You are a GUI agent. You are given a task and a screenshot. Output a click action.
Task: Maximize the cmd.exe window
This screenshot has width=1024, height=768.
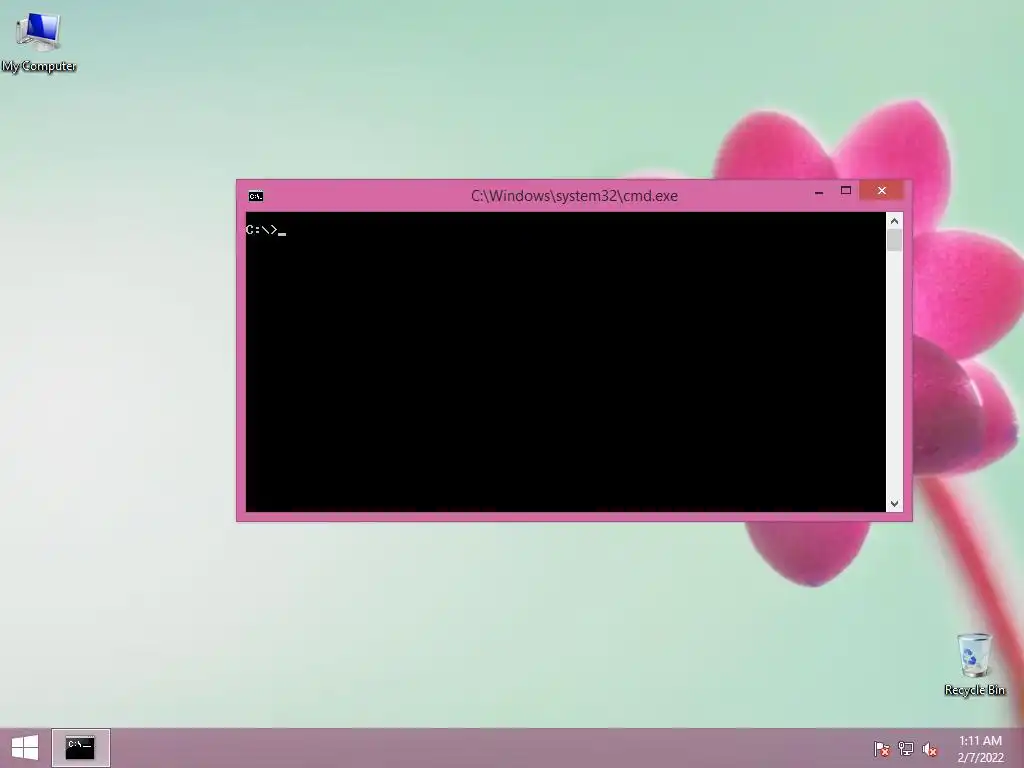(846, 191)
